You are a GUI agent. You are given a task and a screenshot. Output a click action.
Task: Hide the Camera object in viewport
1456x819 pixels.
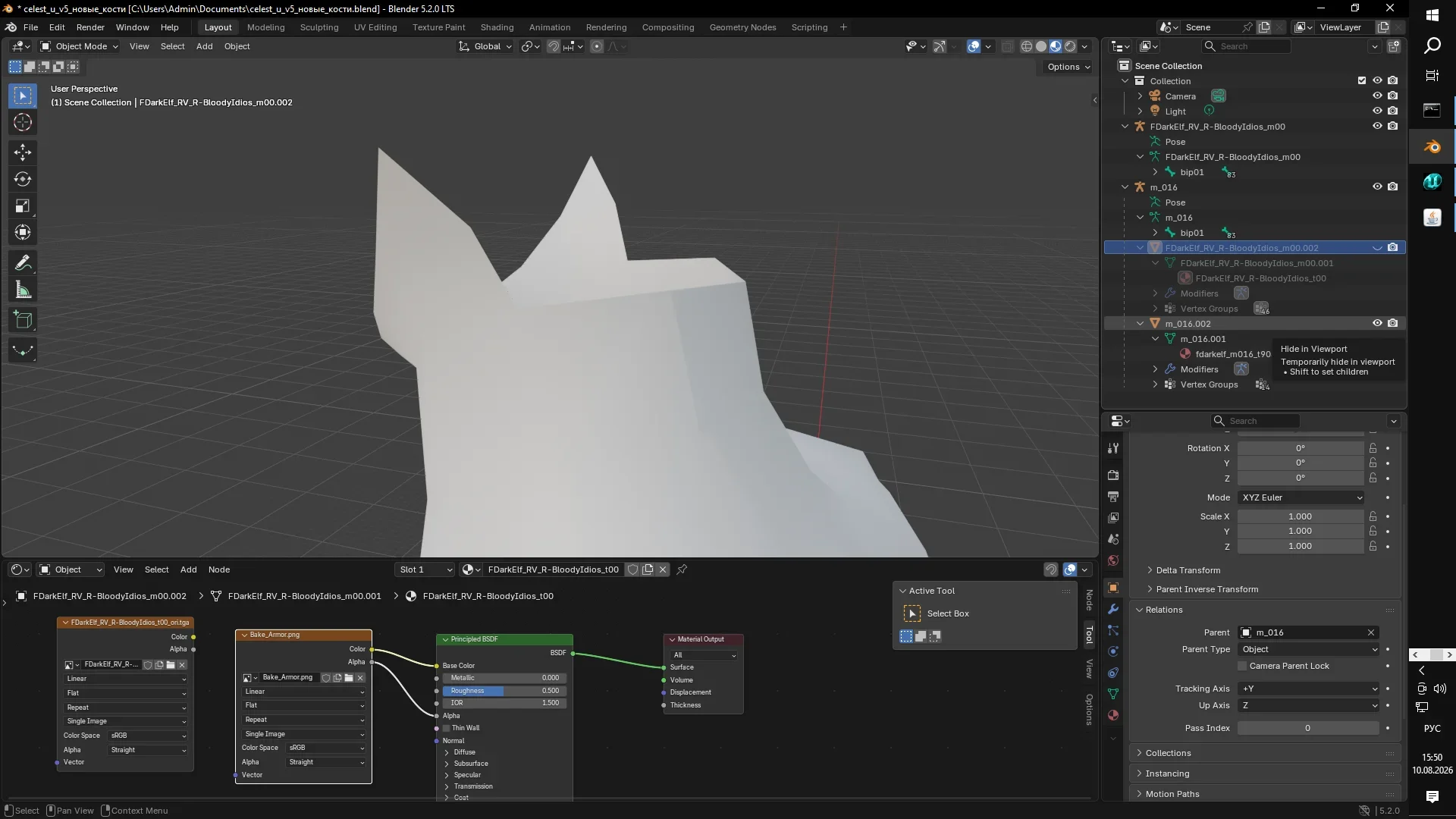coord(1377,96)
